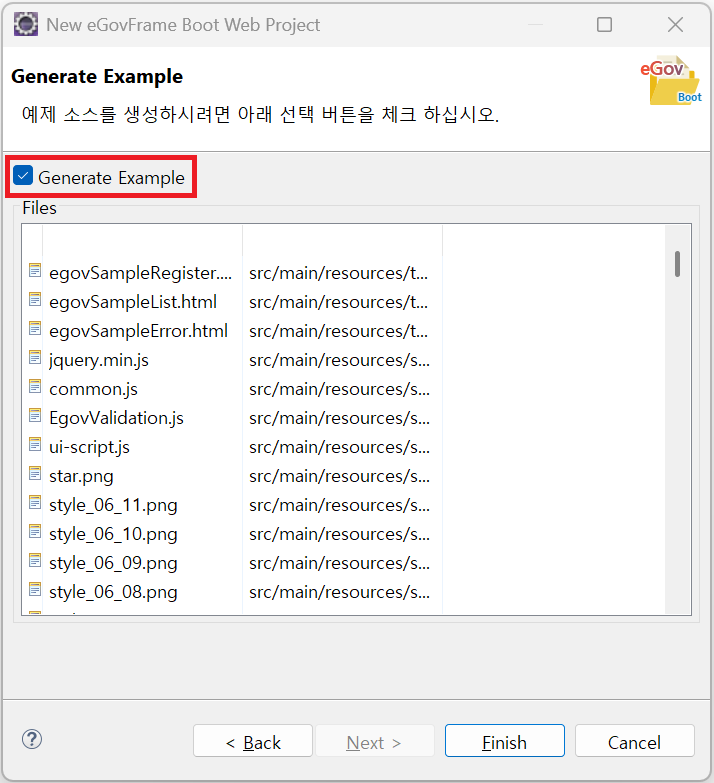The height and width of the screenshot is (783, 714).
Task: Click the file icon beside common.js
Action: click(x=35, y=386)
